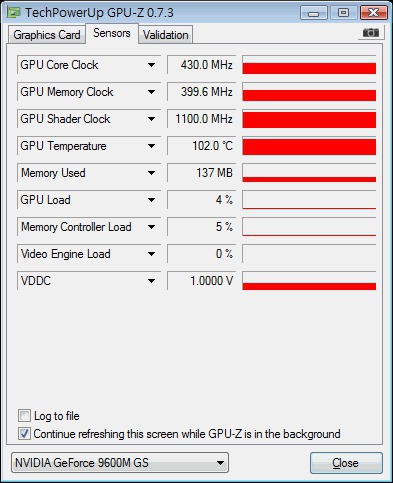Open the Memory Controller Load dropdown

pos(151,227)
